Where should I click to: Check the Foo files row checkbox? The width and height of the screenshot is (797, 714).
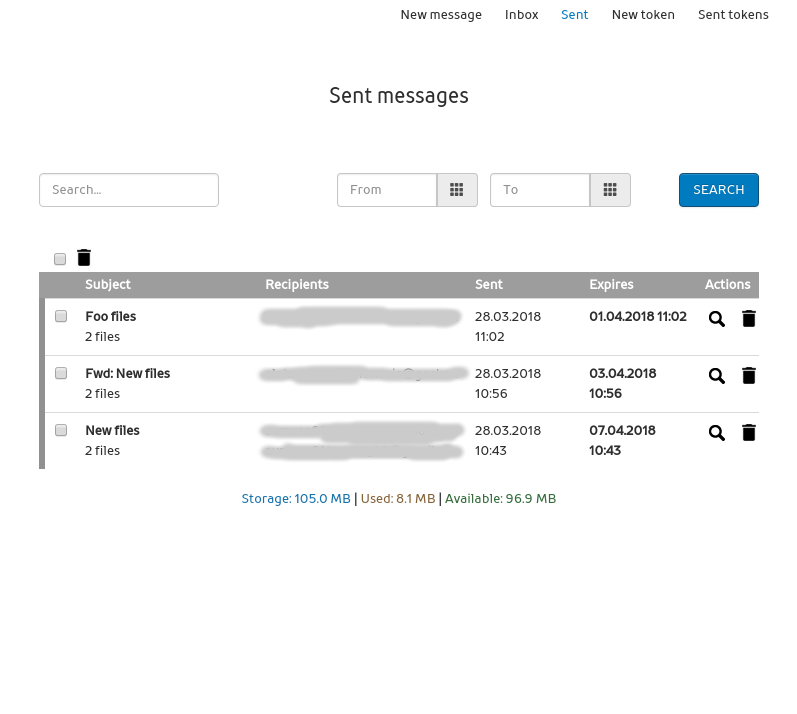coord(61,316)
